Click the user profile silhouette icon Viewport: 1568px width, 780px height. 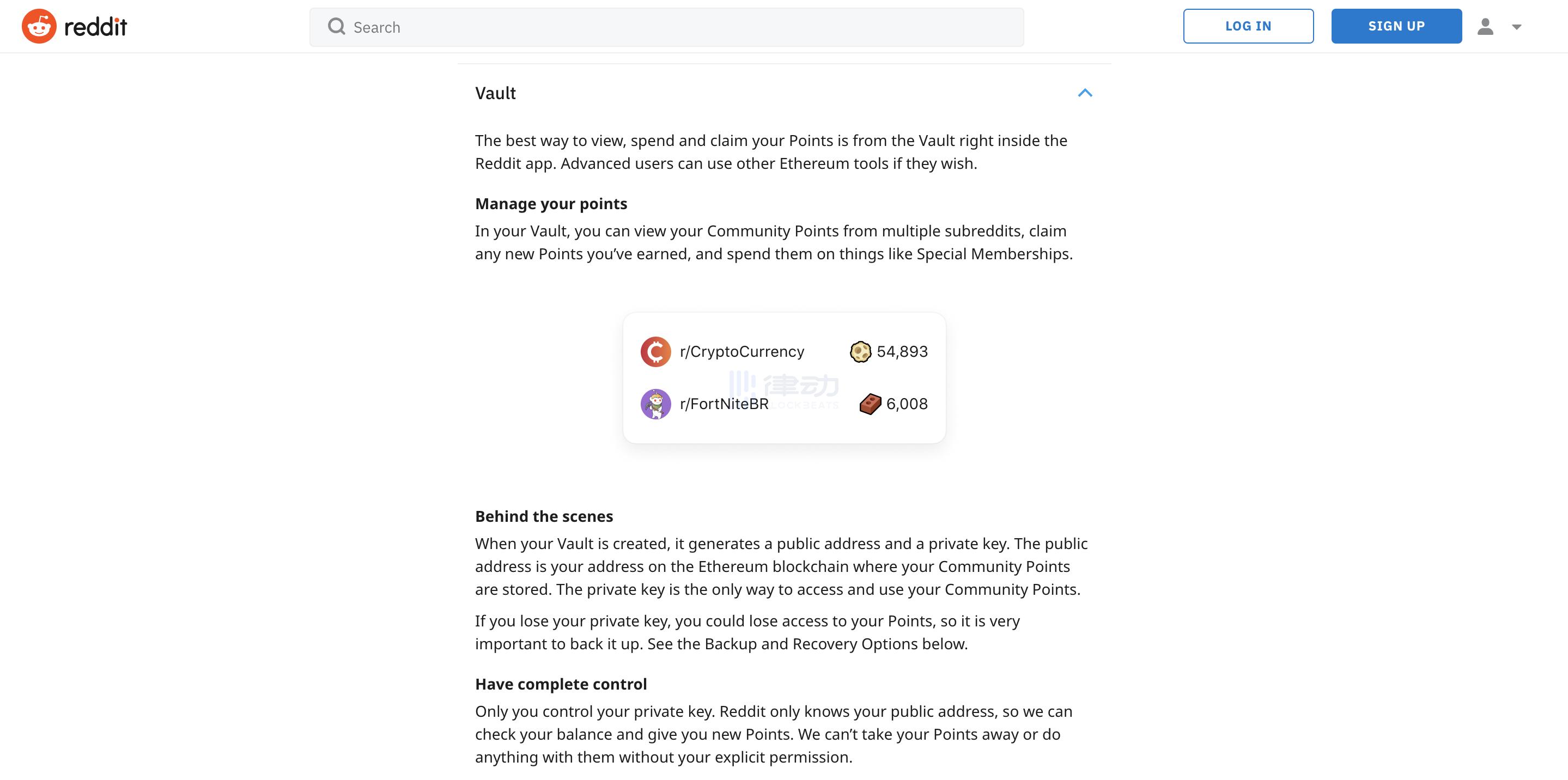click(x=1485, y=27)
